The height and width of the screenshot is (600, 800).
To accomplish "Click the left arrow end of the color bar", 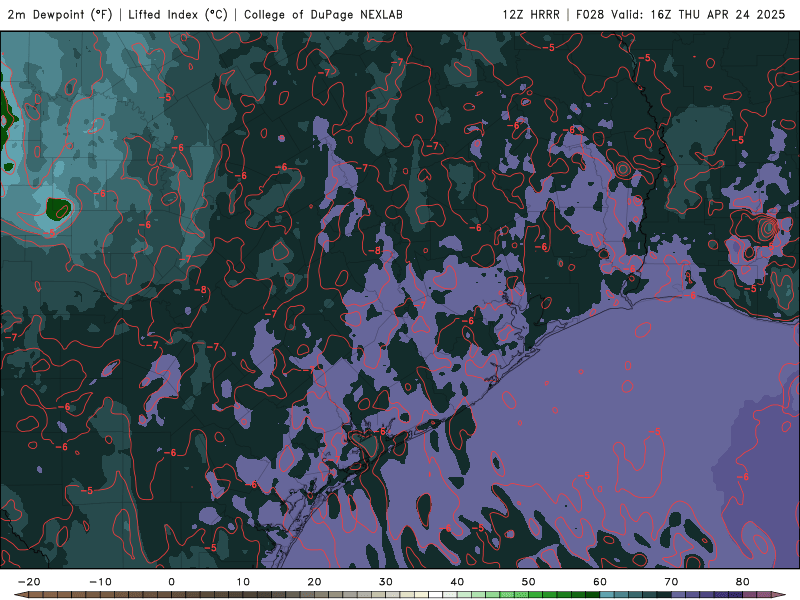I will coord(20,595).
